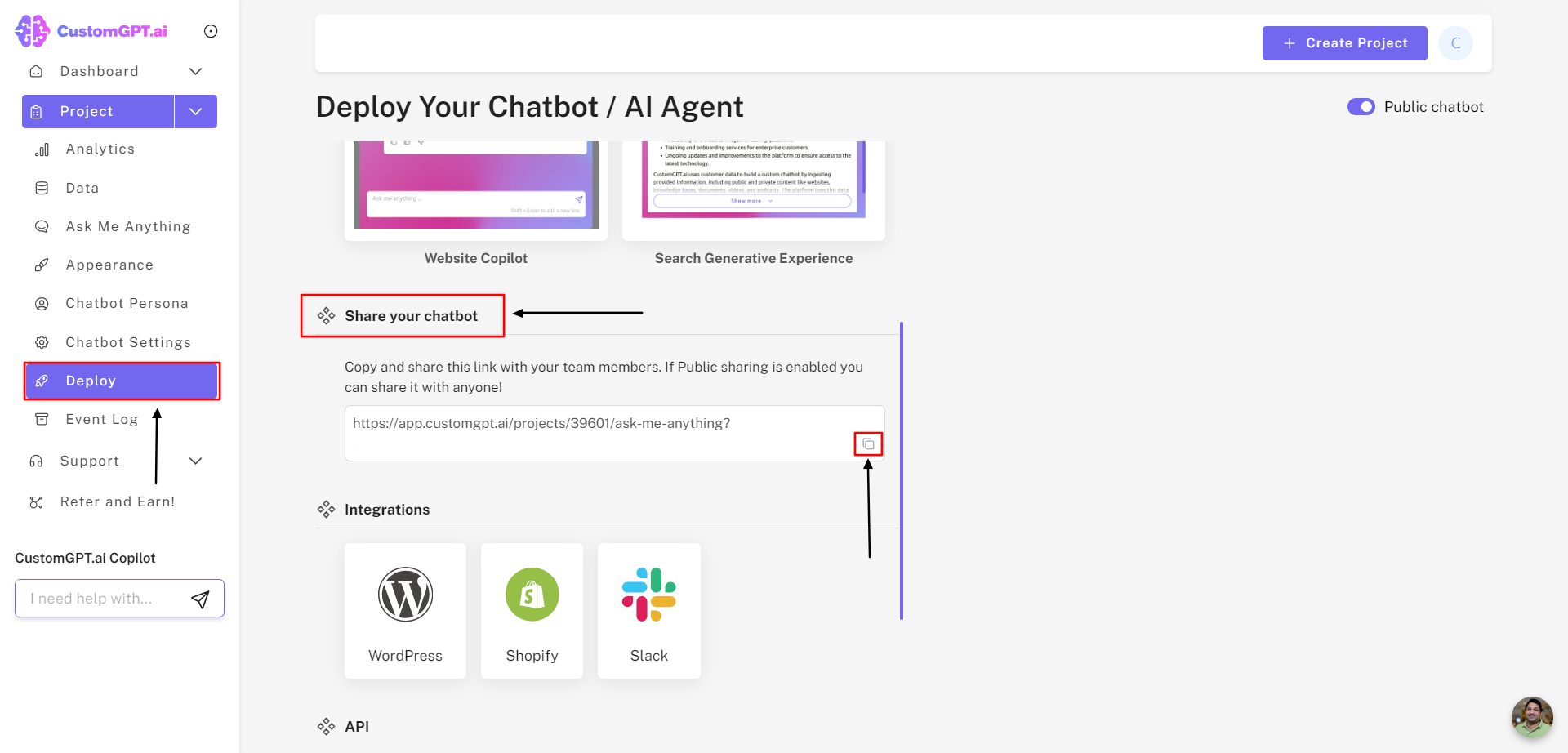Click the Chatbot Persona user icon
1568x753 pixels.
pyautogui.click(x=42, y=304)
